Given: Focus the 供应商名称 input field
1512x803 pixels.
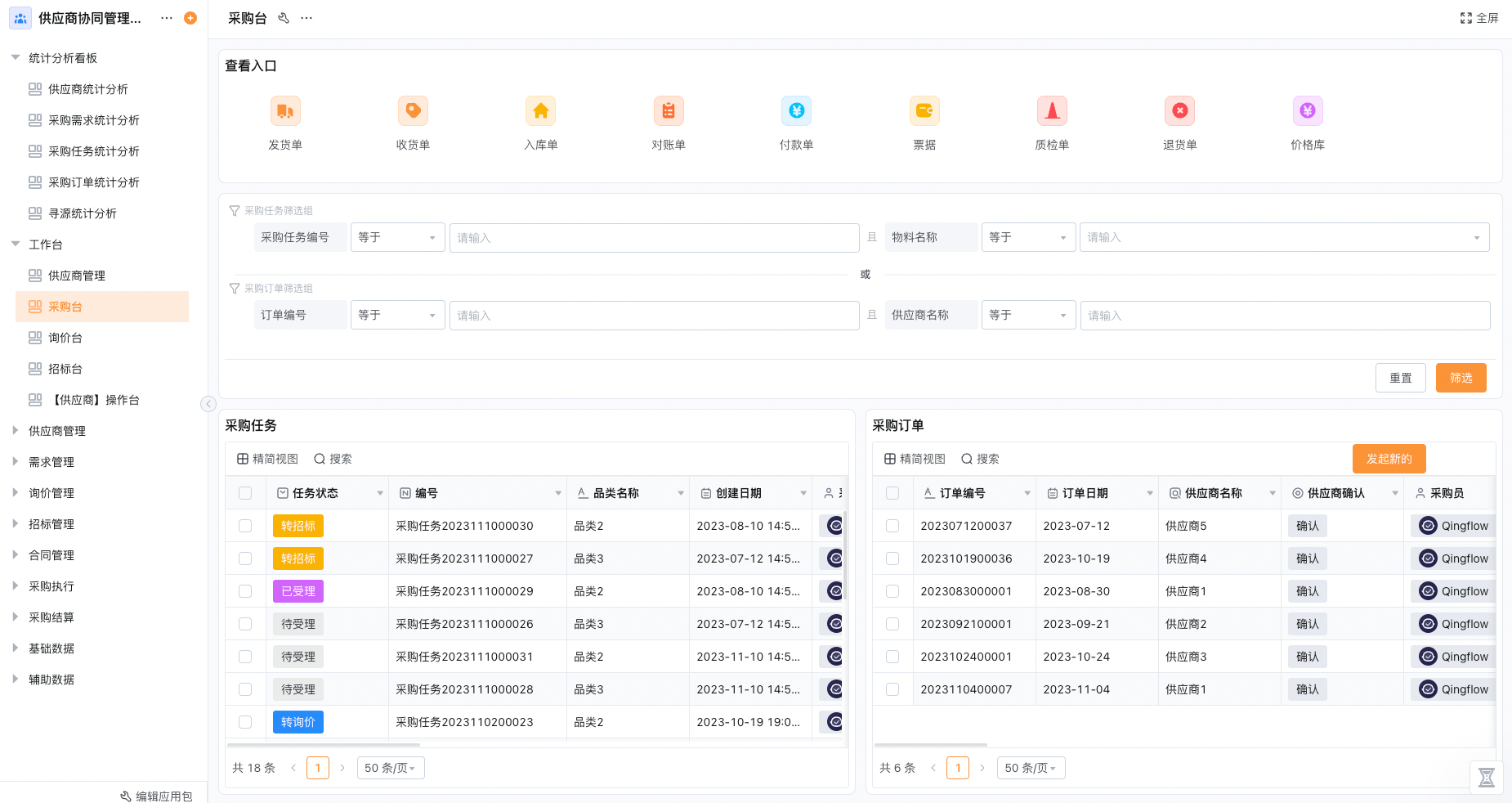Looking at the screenshot, I should 1285,315.
